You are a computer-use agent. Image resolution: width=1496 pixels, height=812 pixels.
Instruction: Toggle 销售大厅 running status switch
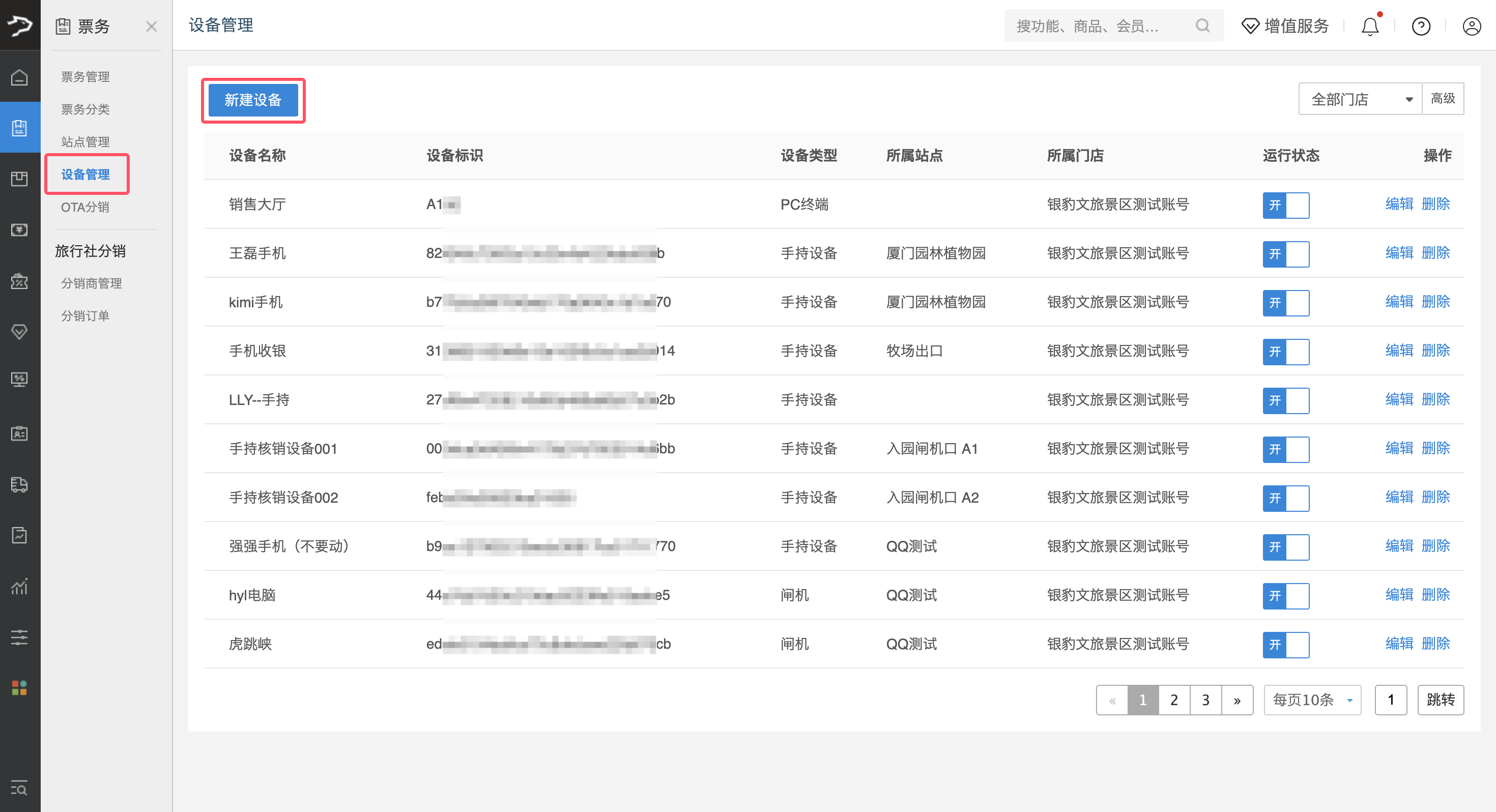[x=1285, y=205]
